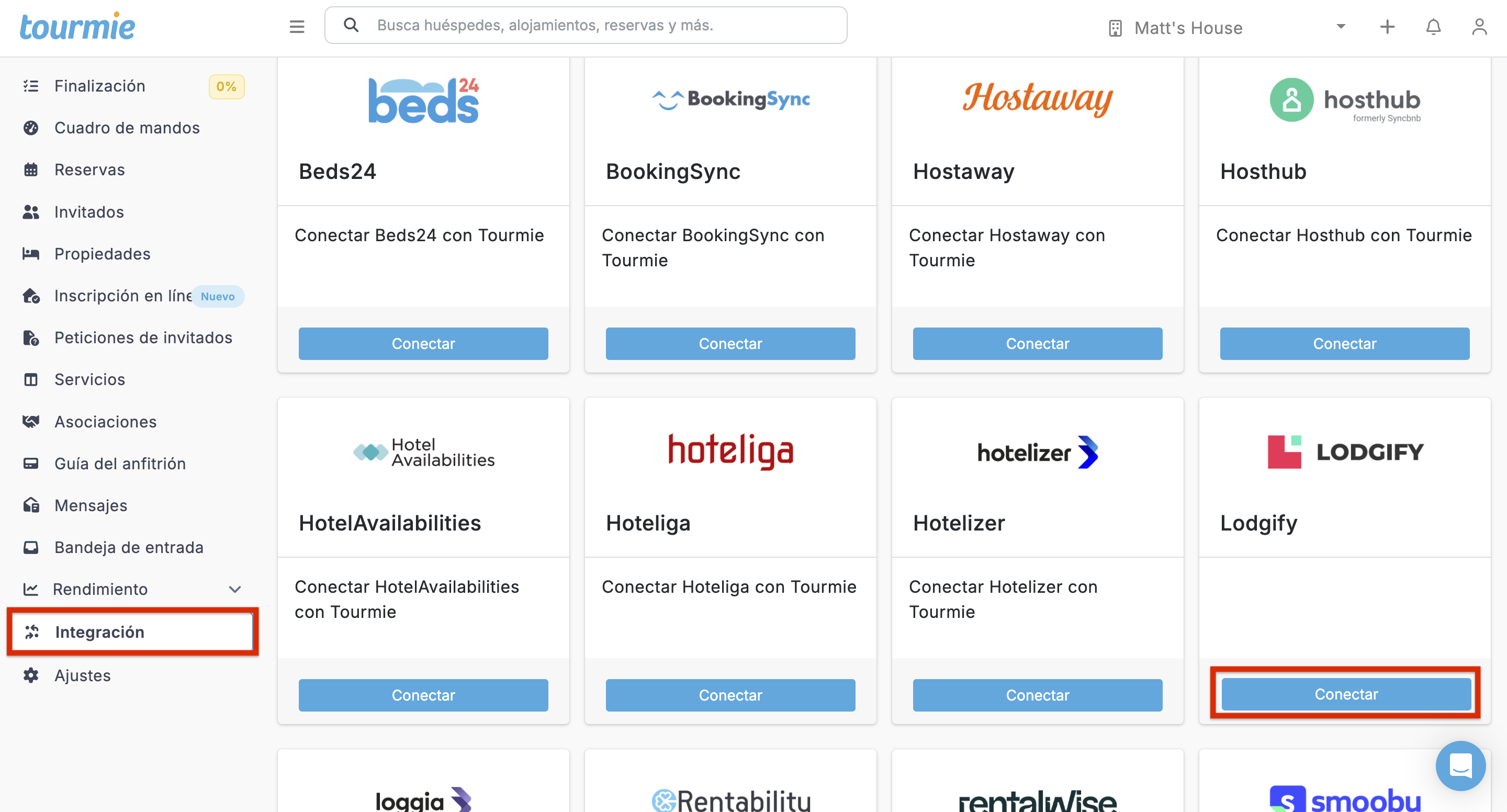Open Guía del anfitrión page
1507x812 pixels.
(119, 464)
